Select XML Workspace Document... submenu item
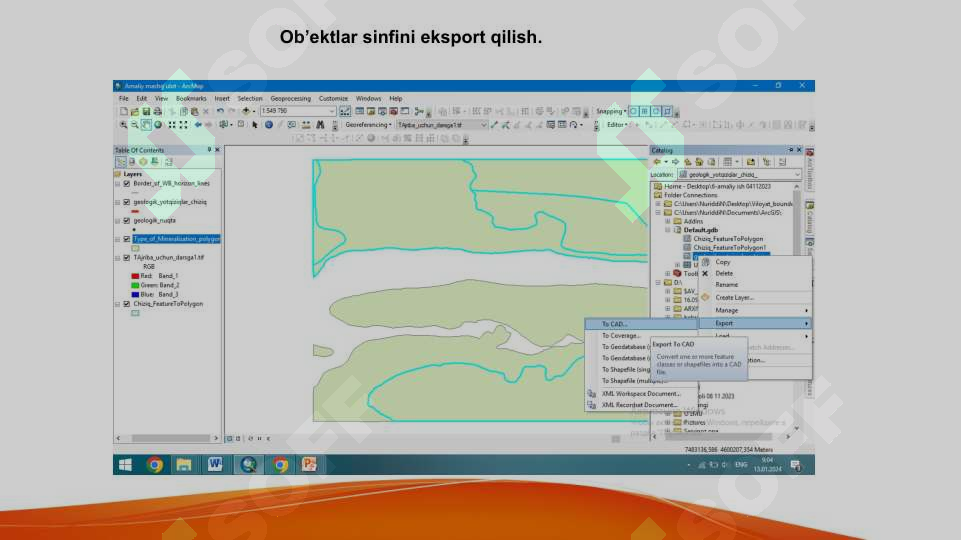Screen dimensions: 961x540 click(x=640, y=394)
